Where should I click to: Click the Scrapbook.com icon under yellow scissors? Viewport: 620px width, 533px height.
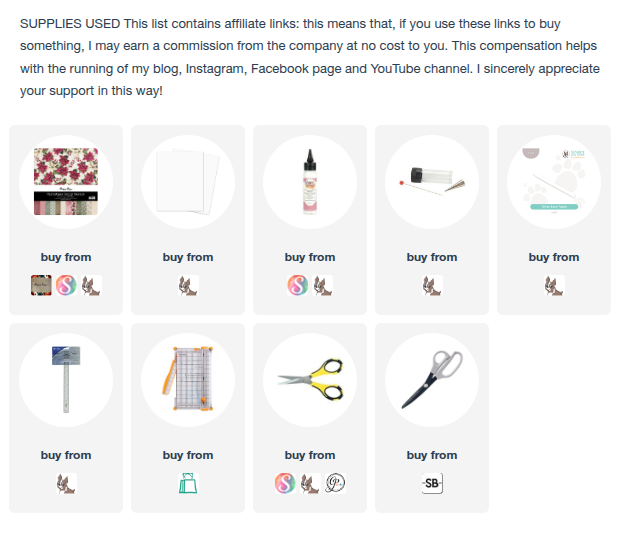click(x=286, y=484)
